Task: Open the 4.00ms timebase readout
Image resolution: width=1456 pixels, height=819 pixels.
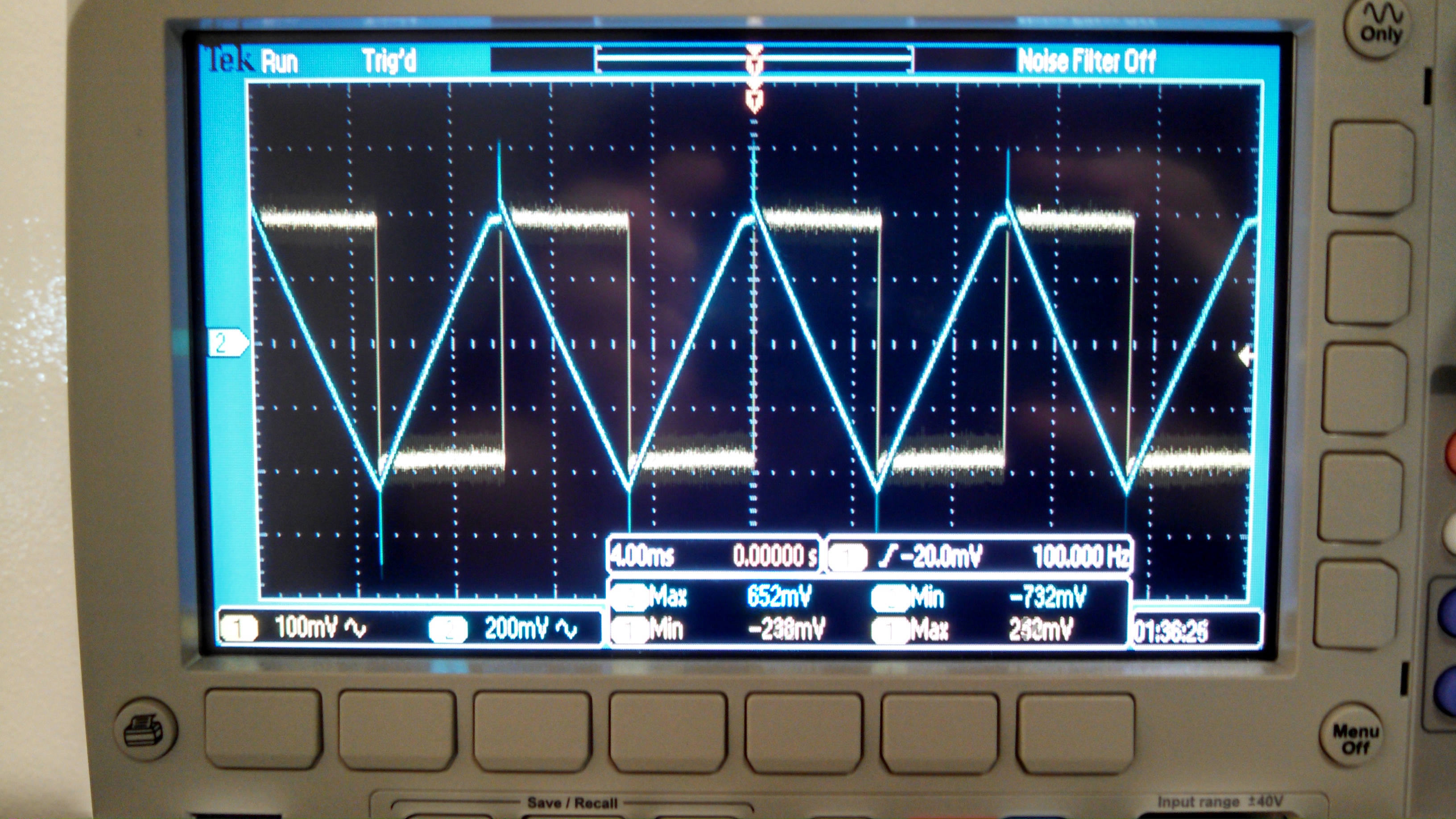Action: click(x=643, y=556)
